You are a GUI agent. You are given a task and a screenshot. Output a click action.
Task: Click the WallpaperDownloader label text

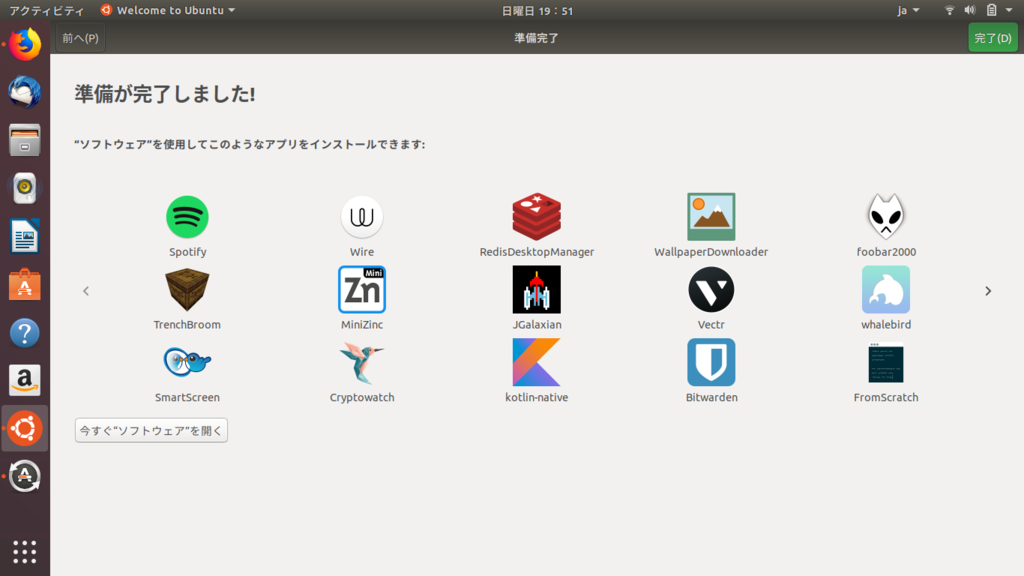(x=711, y=252)
